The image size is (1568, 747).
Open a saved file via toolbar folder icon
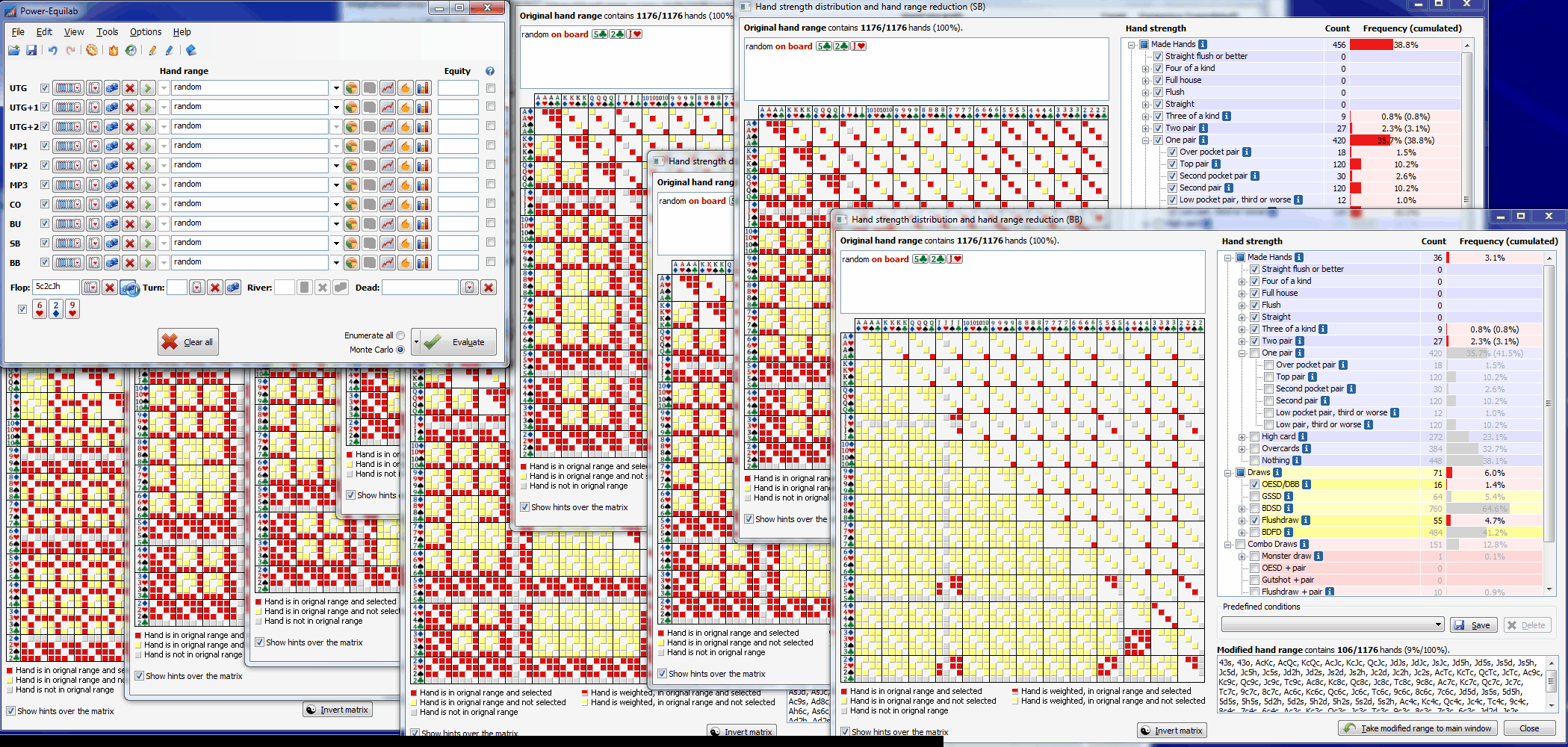[14, 50]
